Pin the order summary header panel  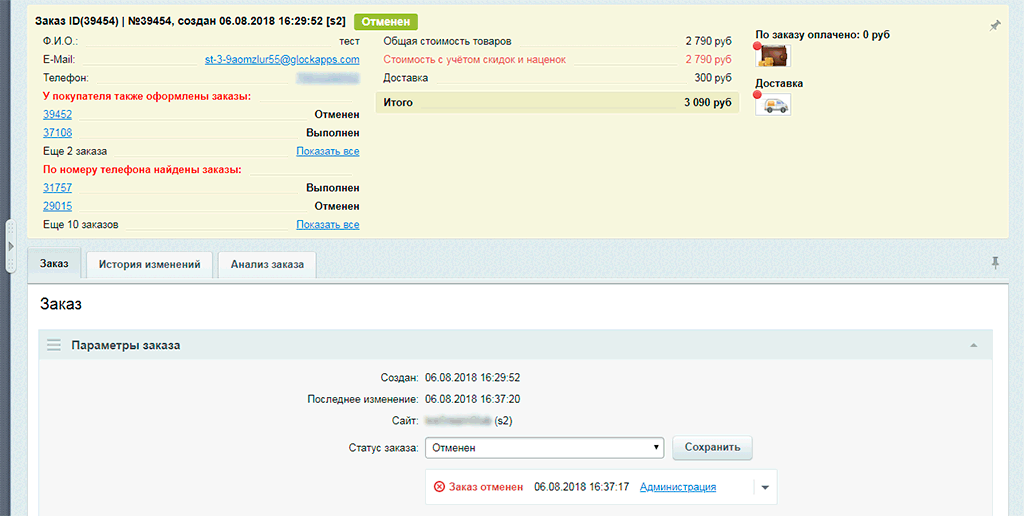click(994, 25)
